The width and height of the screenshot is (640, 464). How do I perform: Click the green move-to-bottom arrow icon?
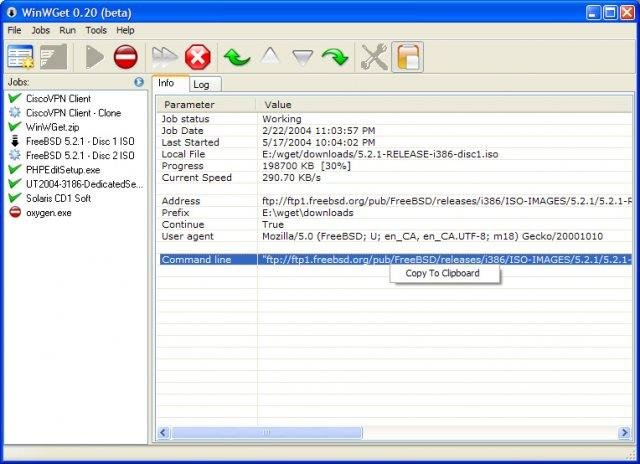[x=335, y=57]
